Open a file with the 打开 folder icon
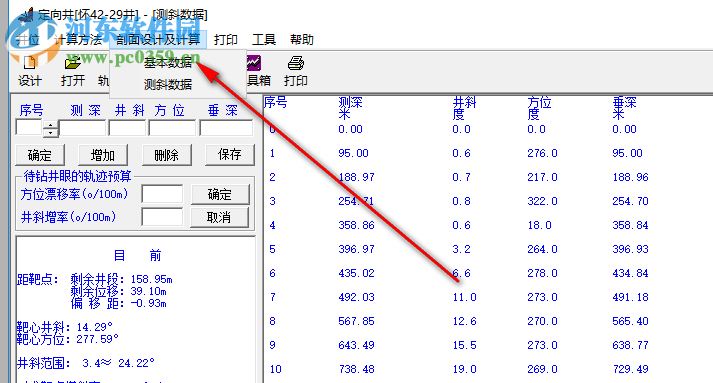Screen dimensions: 713x383 tap(73, 62)
